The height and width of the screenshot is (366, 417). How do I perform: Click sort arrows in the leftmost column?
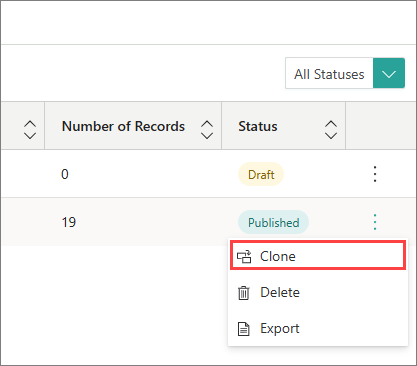[30, 130]
